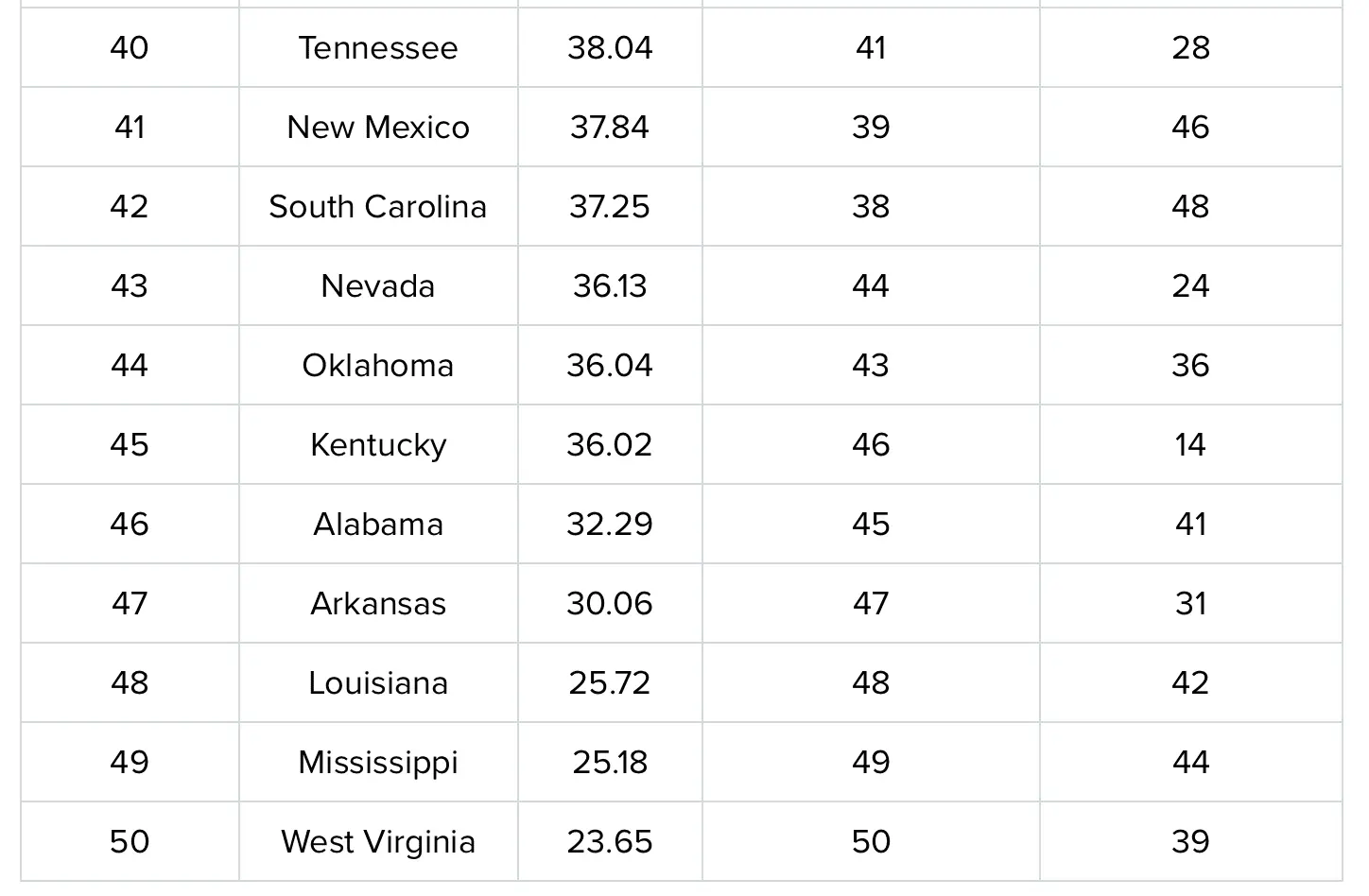Select the 32.29 score cell
Viewport: 1369px width, 896px height.
[x=610, y=525]
